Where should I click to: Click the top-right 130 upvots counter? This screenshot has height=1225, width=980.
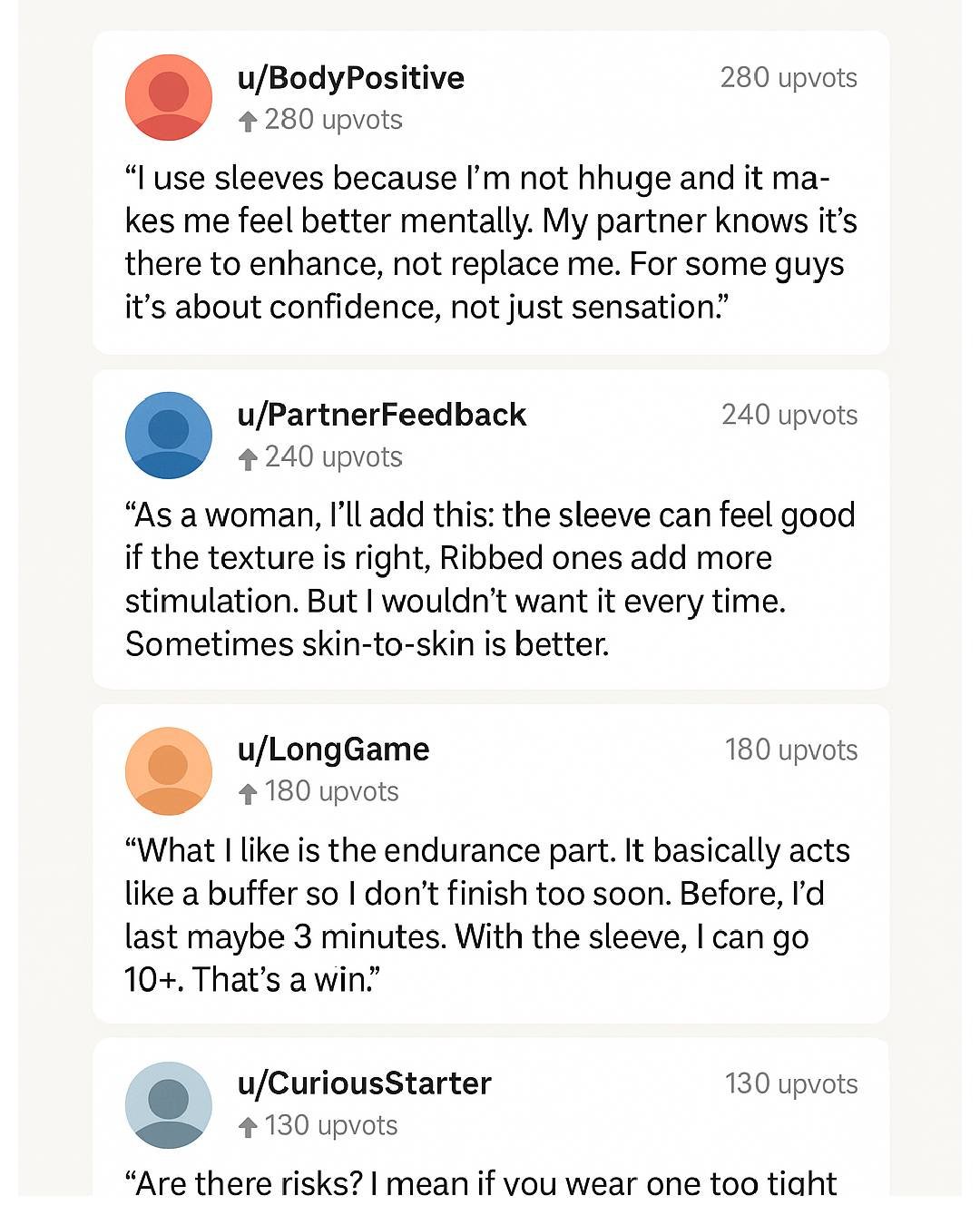click(x=790, y=1084)
